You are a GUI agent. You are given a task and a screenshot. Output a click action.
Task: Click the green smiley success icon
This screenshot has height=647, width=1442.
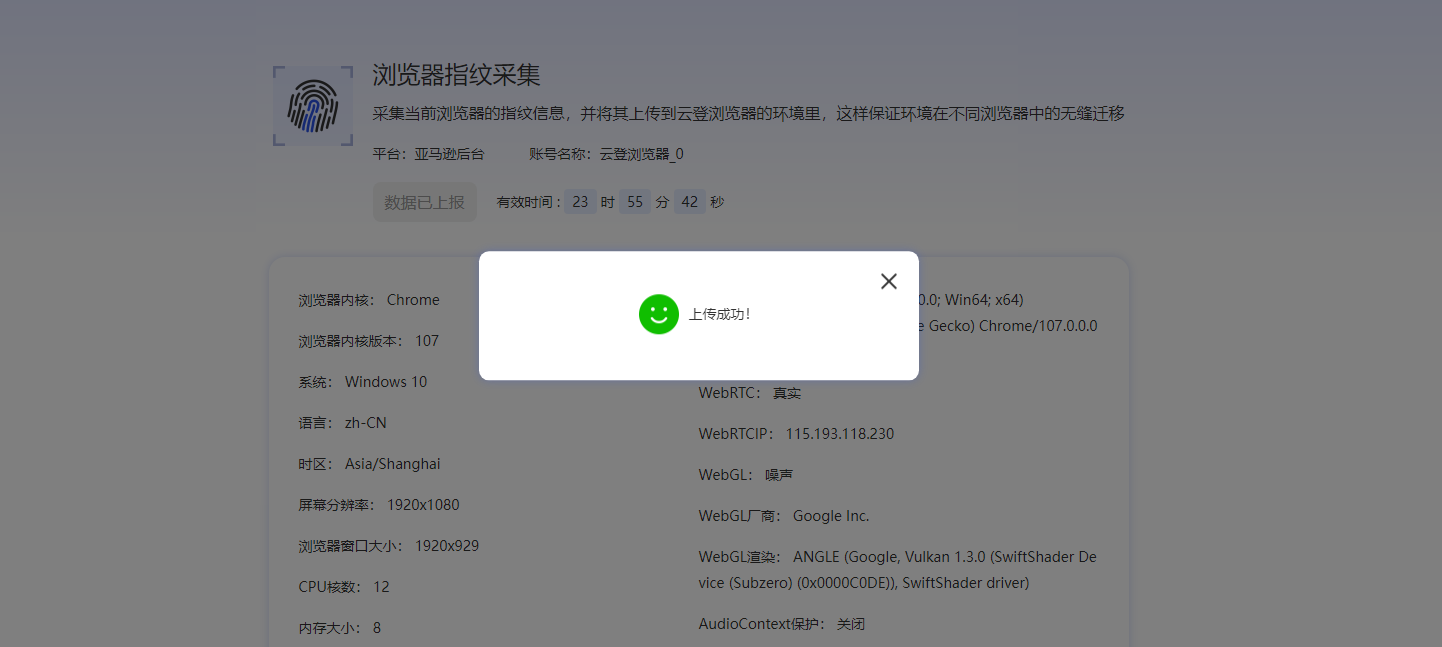click(x=658, y=314)
